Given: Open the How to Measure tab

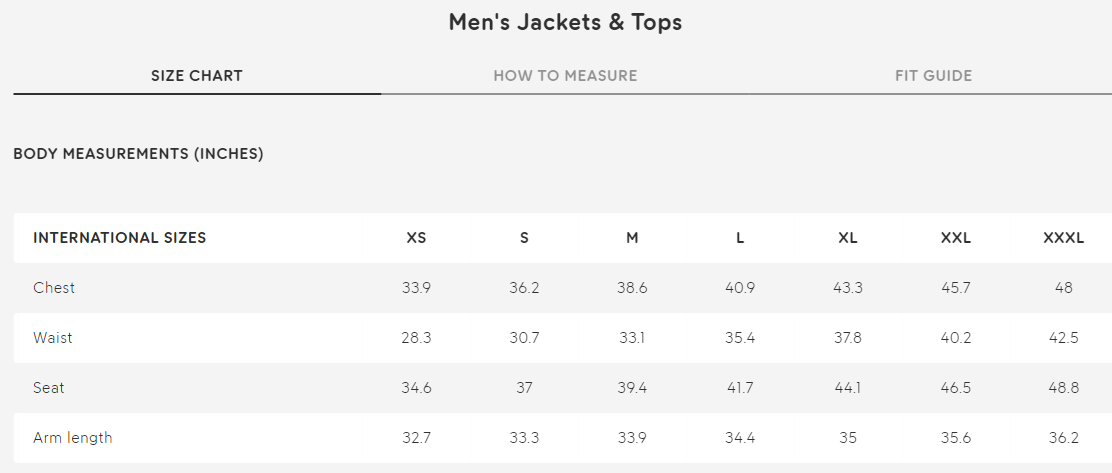Looking at the screenshot, I should tap(565, 76).
